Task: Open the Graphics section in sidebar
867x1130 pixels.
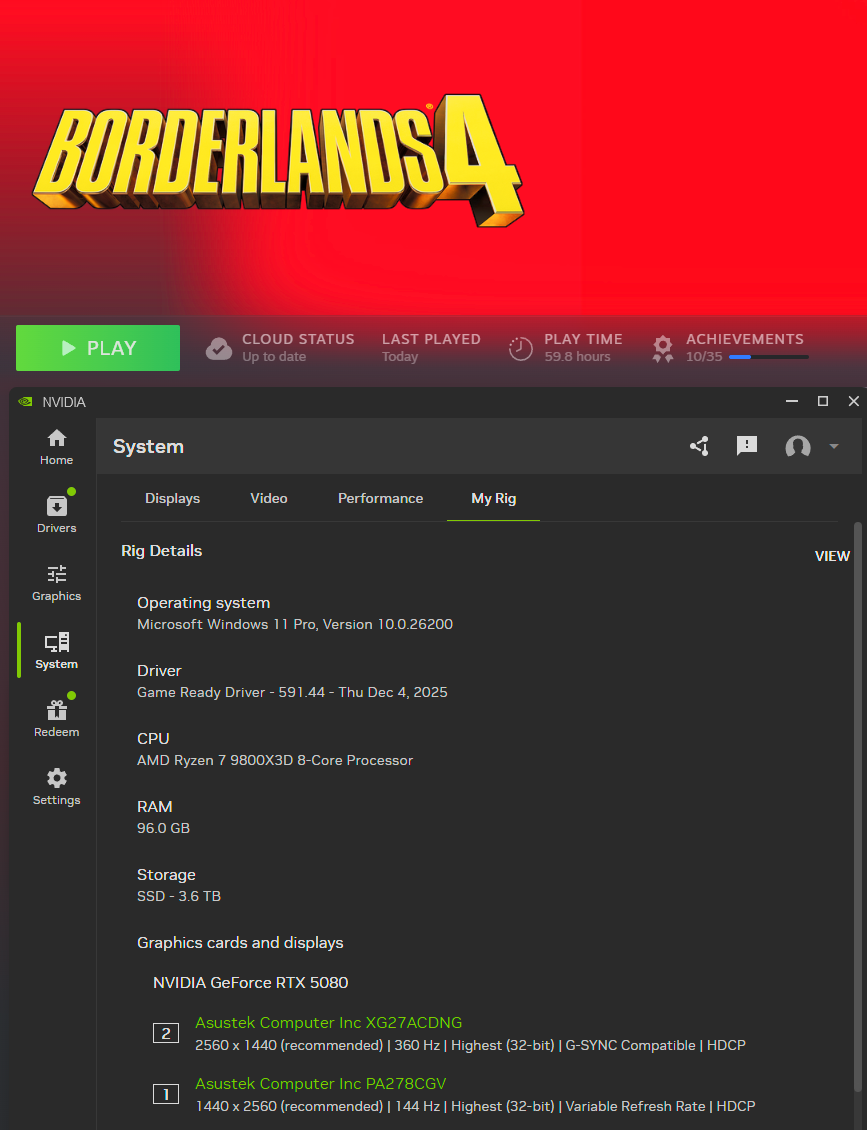Action: coord(56,583)
